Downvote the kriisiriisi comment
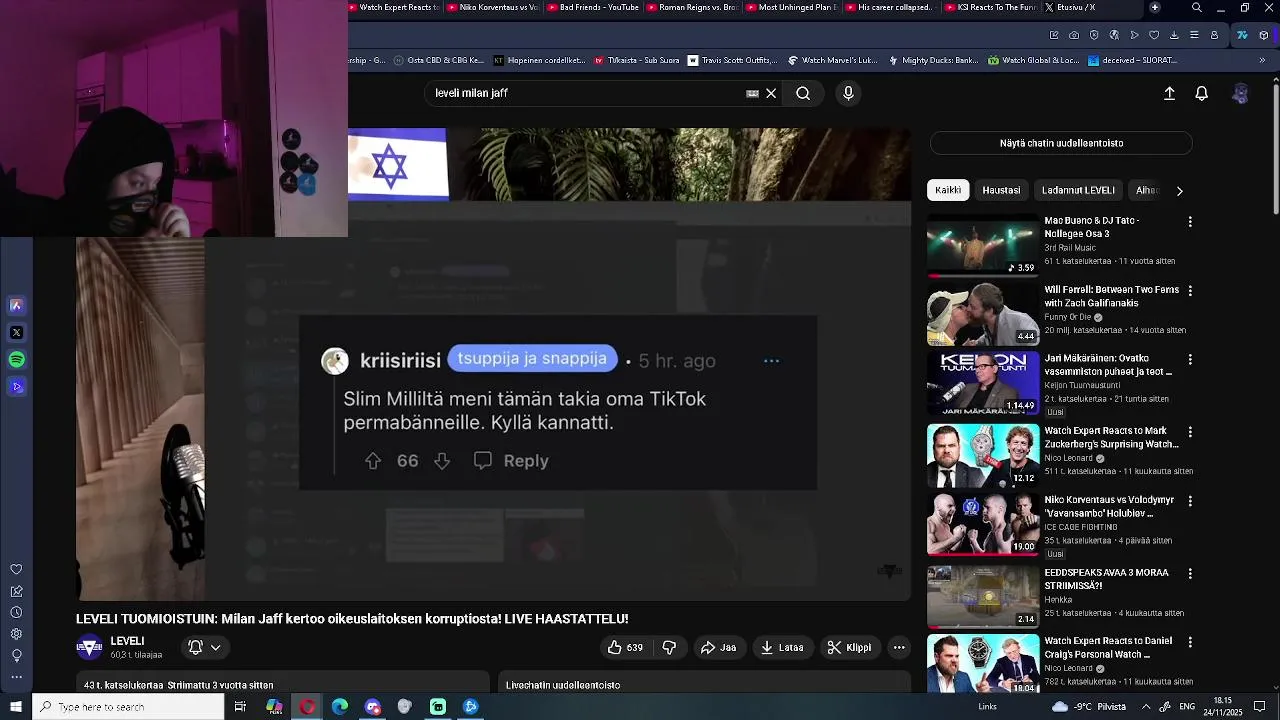Image resolution: width=1280 pixels, height=720 pixels. coord(442,461)
